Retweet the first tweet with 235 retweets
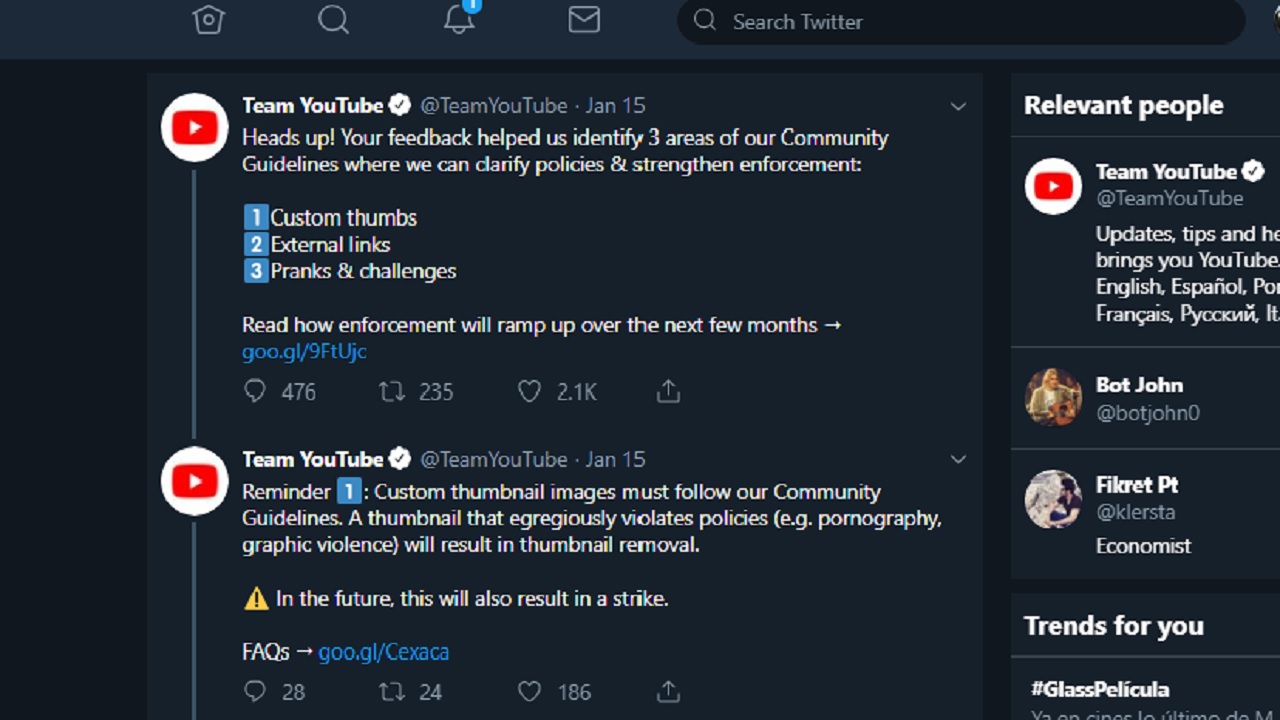The width and height of the screenshot is (1280, 720). (x=391, y=391)
